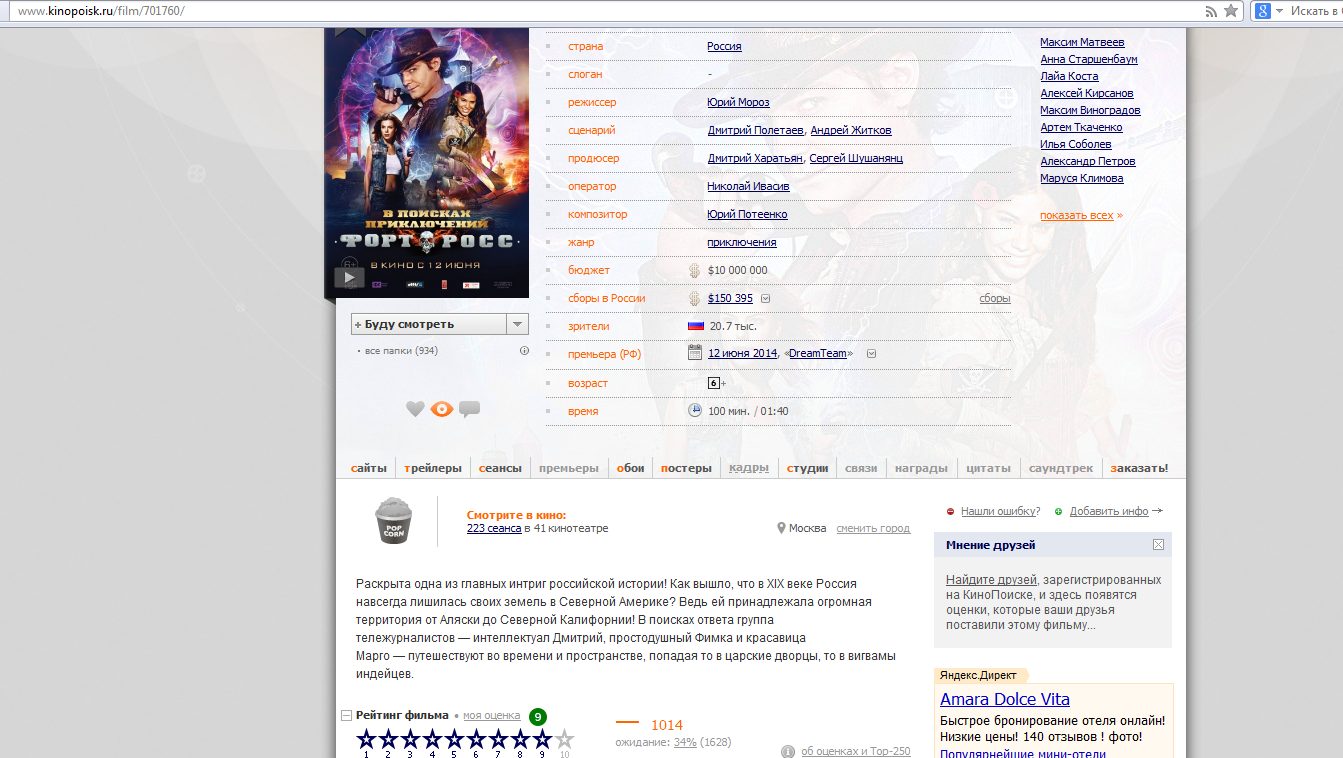Rate the film 1 star
This screenshot has width=1343, height=758.
tap(366, 740)
